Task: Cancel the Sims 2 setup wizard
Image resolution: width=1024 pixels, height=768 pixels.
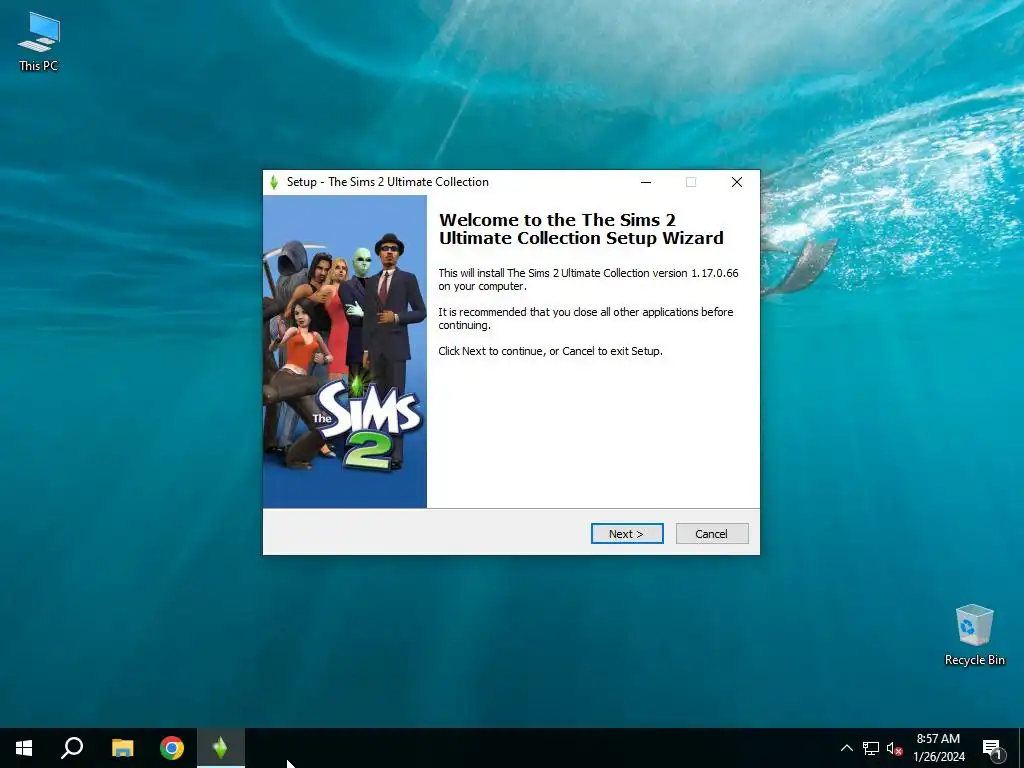Action: (x=712, y=534)
